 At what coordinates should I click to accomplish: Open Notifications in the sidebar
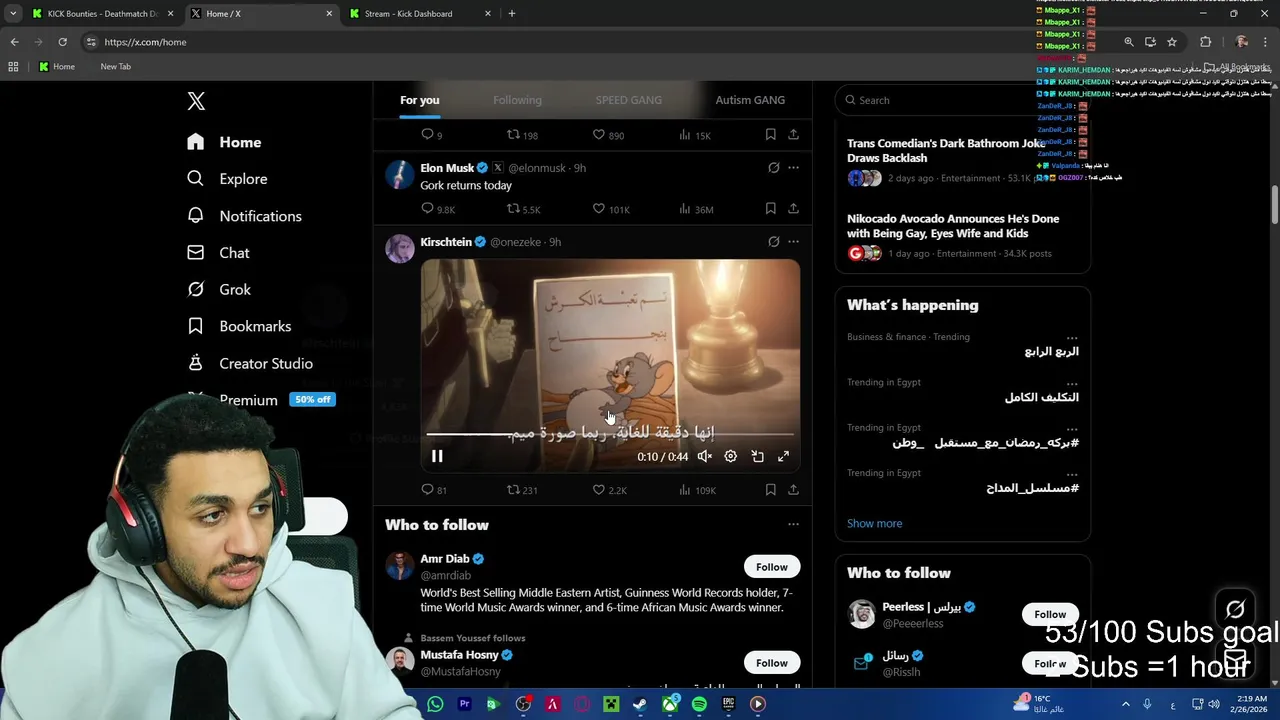(x=244, y=216)
